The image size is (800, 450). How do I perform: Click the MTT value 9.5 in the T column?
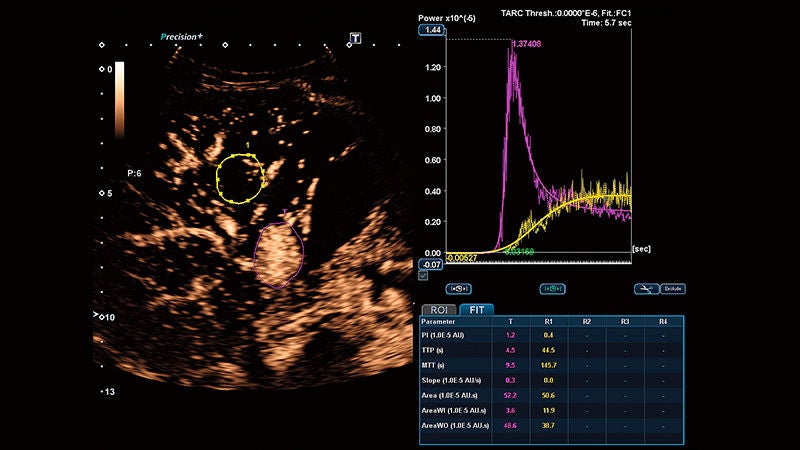pos(510,365)
